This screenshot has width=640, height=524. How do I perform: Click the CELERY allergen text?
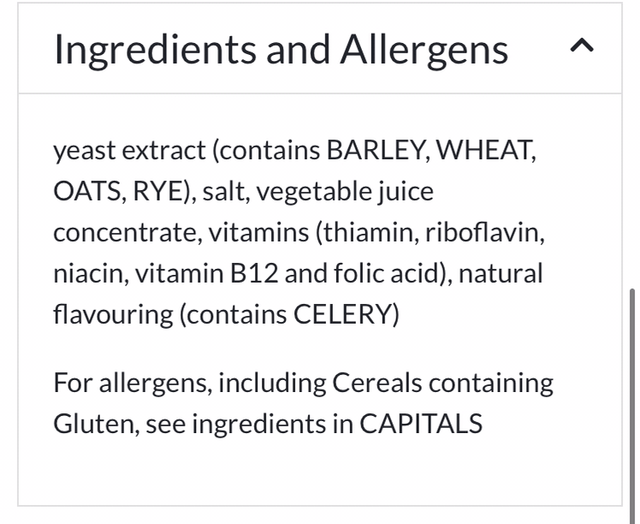[x=345, y=314]
